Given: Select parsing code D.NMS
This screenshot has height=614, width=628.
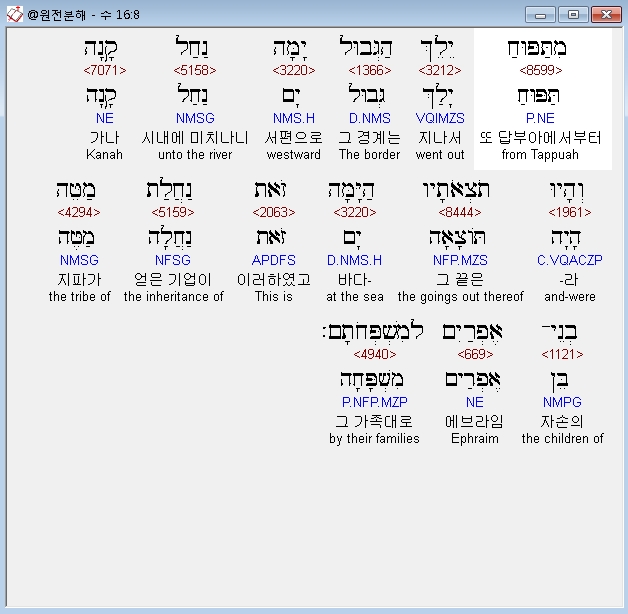Looking at the screenshot, I should click(369, 118).
